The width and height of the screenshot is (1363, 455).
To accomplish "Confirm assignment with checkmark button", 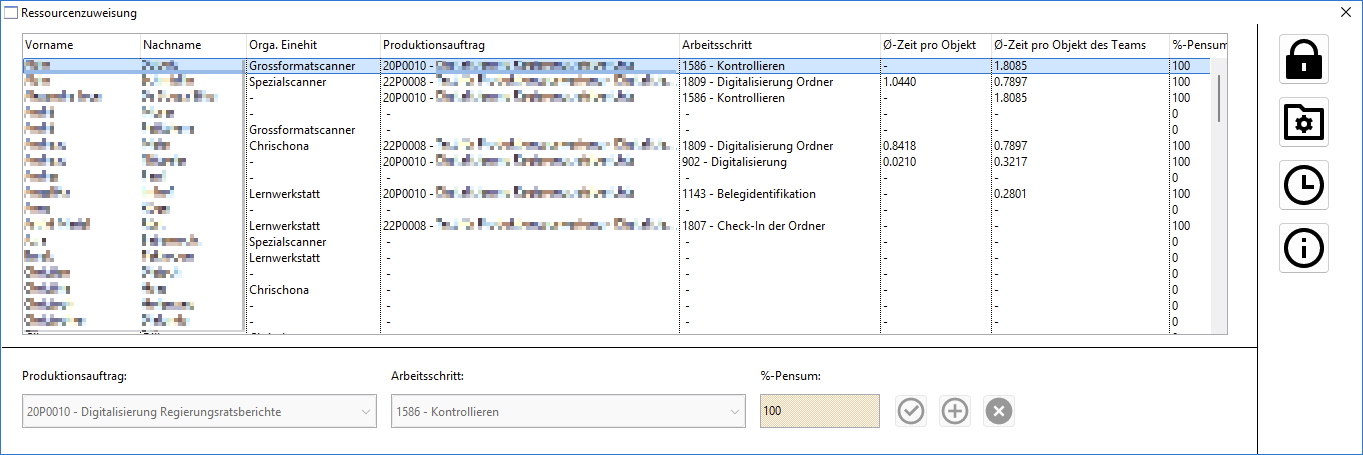I will pyautogui.click(x=911, y=411).
